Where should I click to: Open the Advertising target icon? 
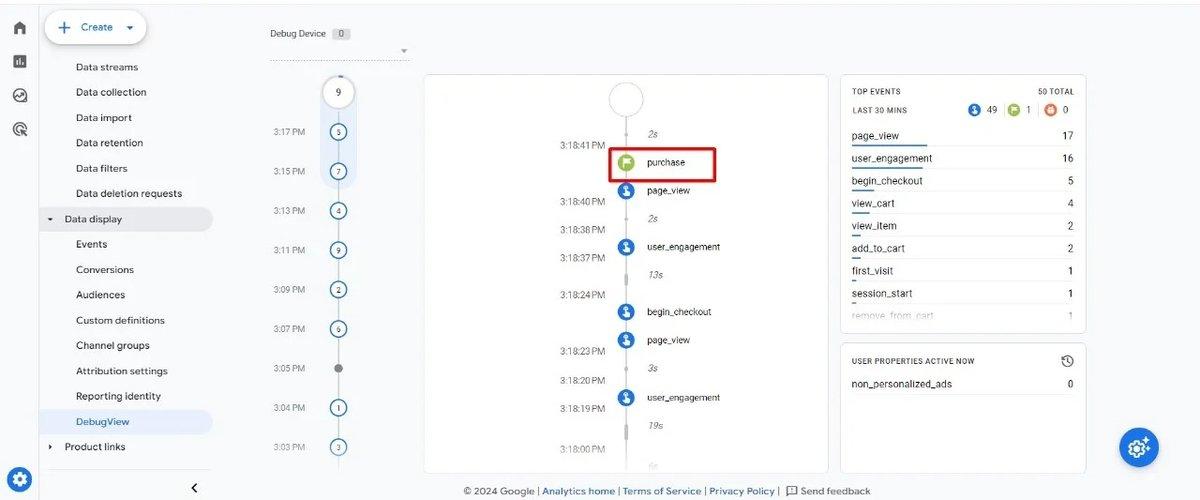pos(20,129)
